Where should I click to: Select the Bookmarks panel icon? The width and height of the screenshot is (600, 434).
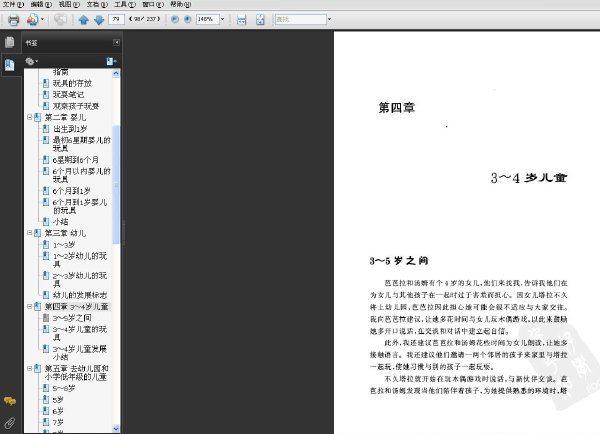click(10, 65)
